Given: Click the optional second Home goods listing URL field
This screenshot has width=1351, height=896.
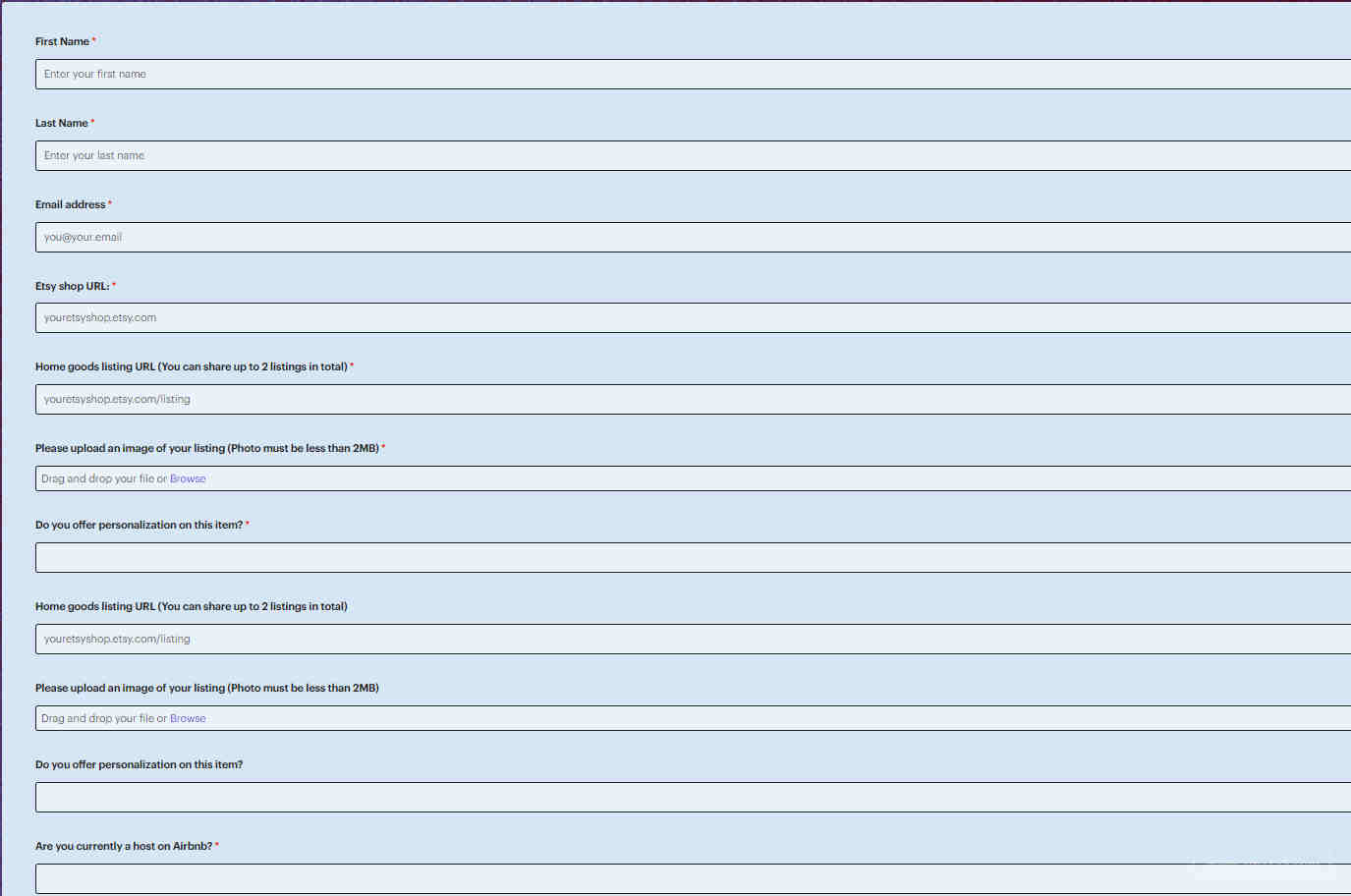Looking at the screenshot, I should 688,639.
